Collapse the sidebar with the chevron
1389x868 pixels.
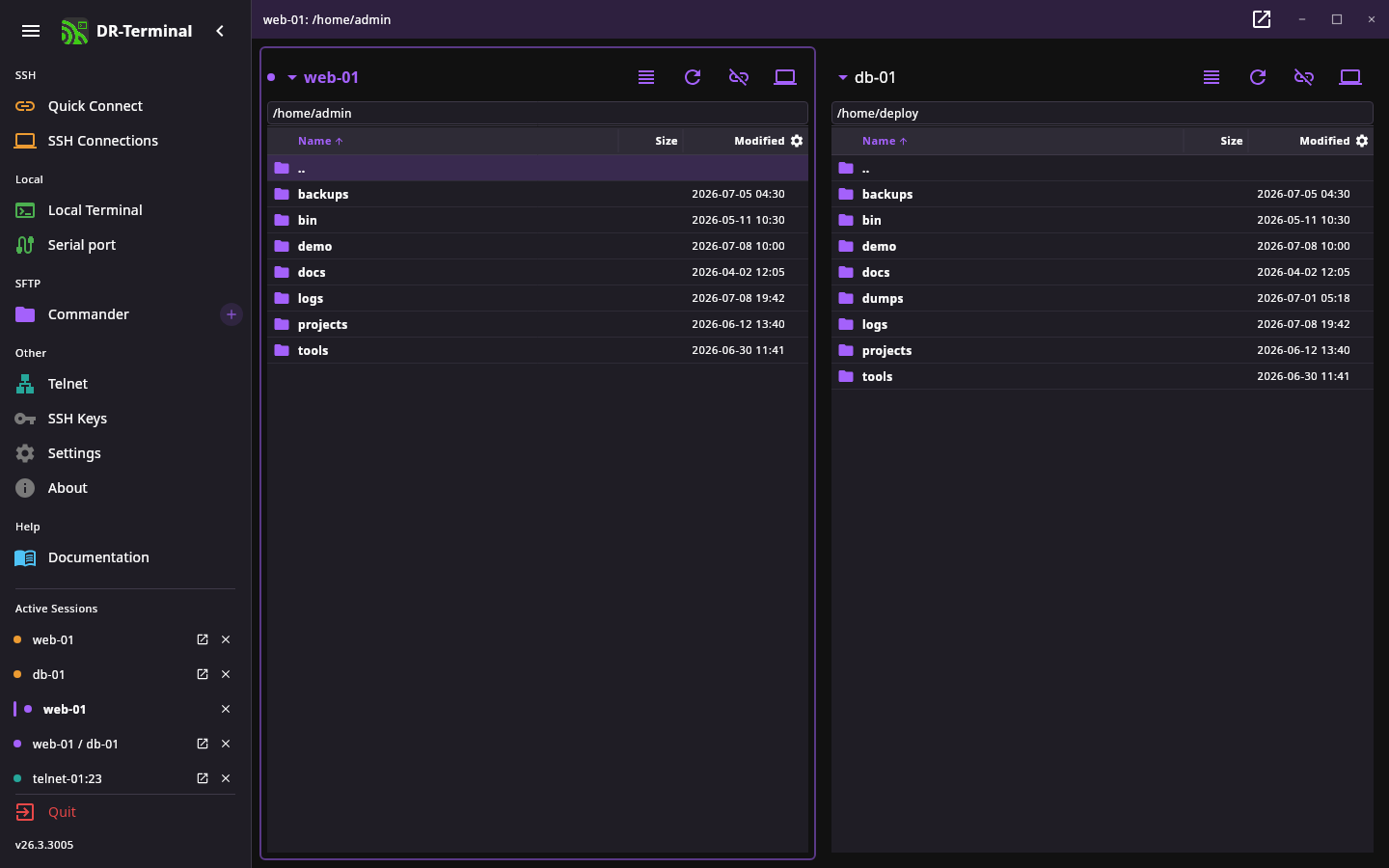(220, 31)
